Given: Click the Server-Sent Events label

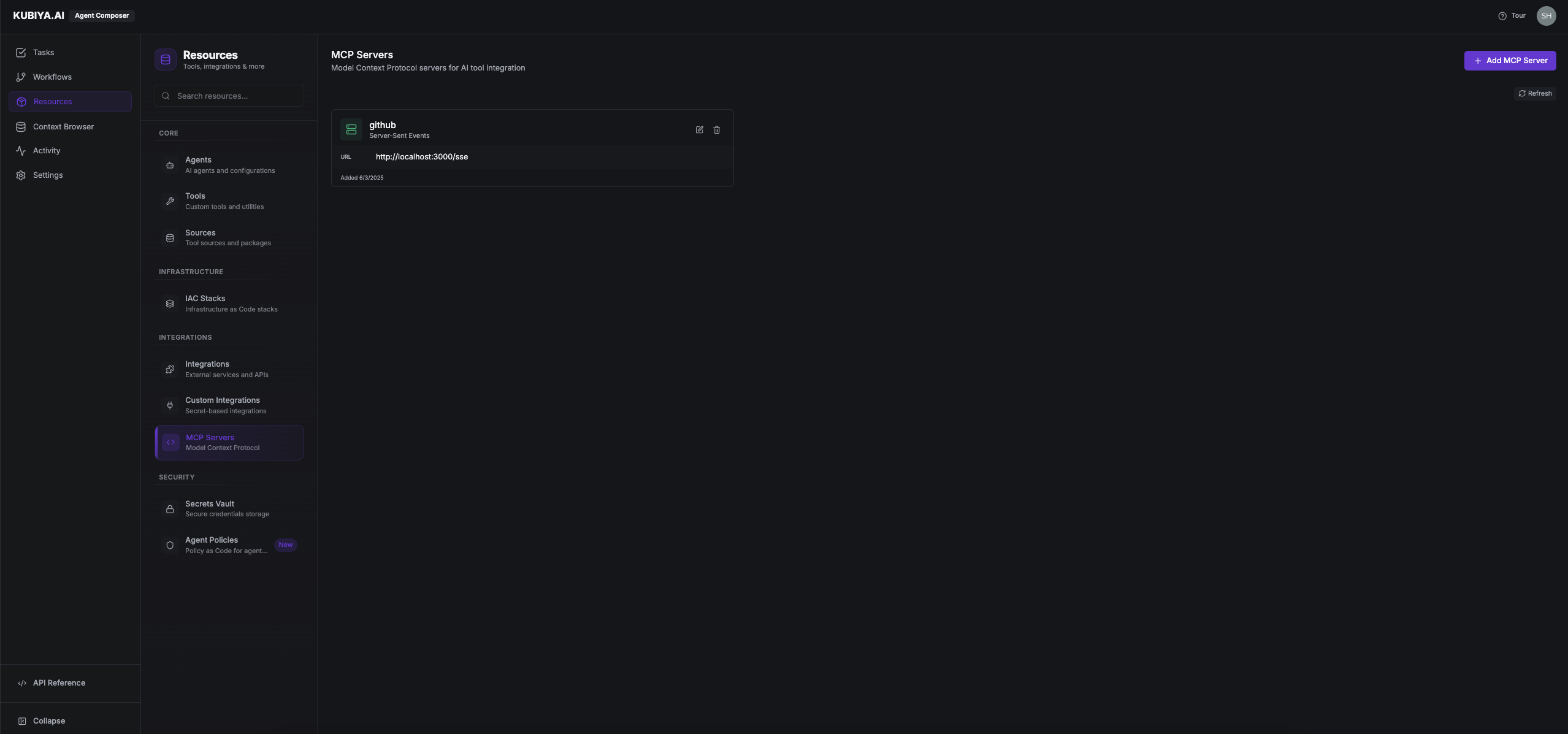Looking at the screenshot, I should pos(399,136).
